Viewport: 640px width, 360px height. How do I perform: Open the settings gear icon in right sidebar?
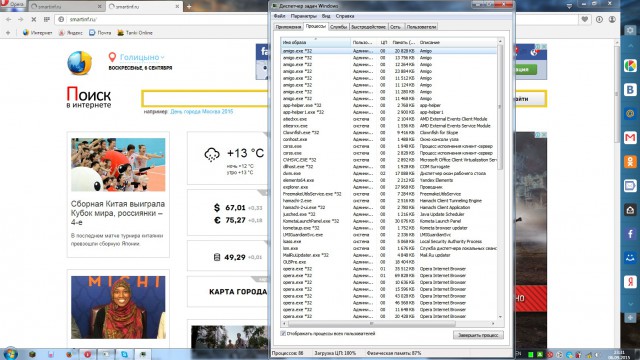[x=630, y=31]
